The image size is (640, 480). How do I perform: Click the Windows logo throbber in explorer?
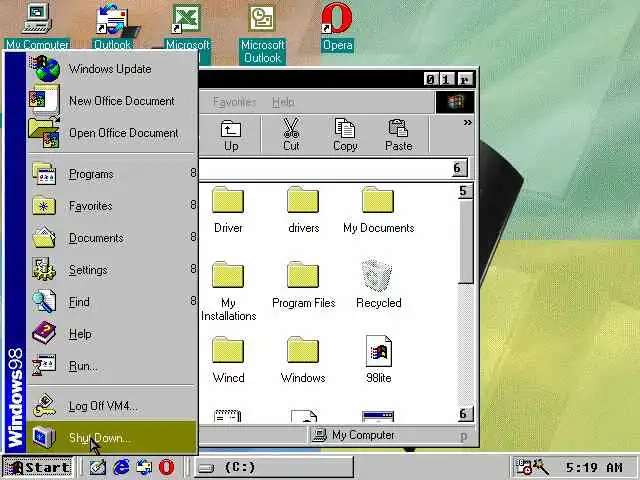[455, 102]
